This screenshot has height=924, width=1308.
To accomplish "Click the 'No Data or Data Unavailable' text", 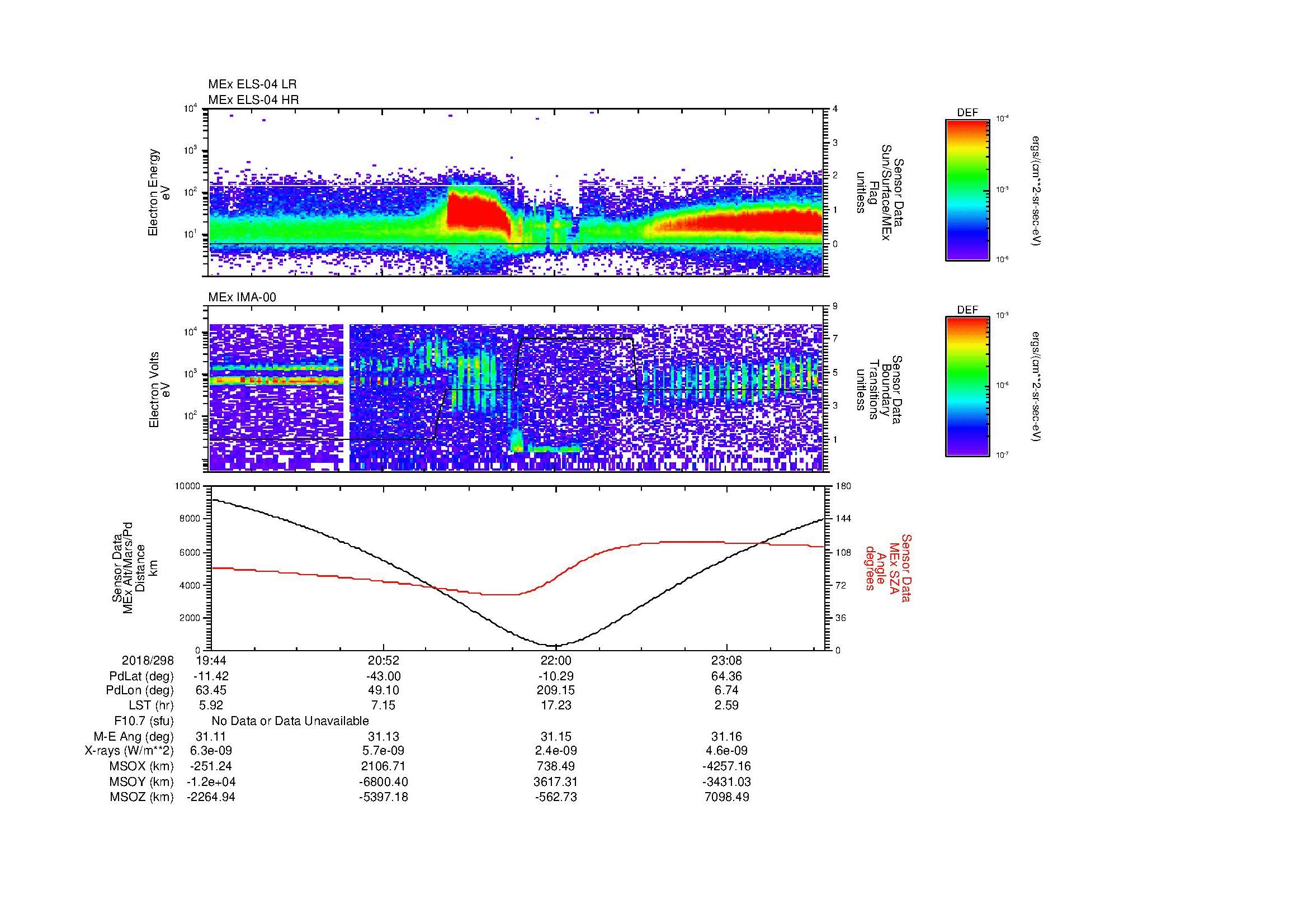I will 290,721.
